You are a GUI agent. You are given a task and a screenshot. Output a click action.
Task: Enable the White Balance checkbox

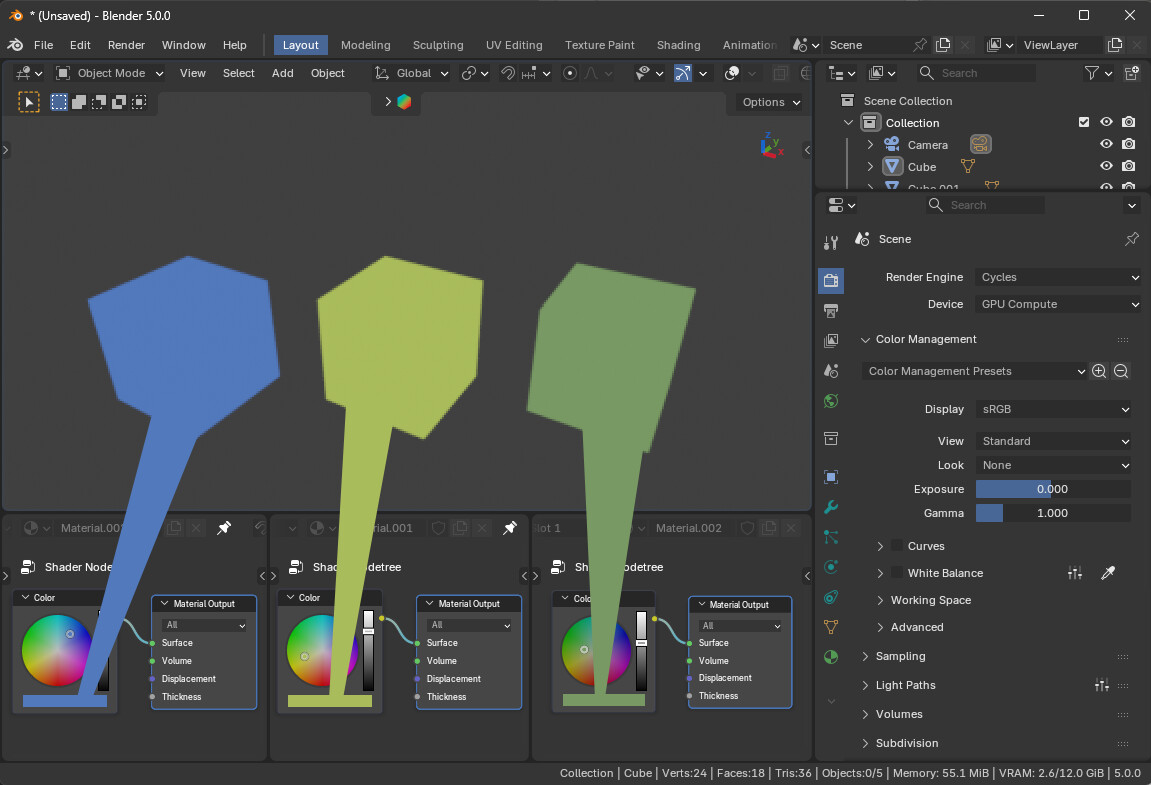point(896,573)
